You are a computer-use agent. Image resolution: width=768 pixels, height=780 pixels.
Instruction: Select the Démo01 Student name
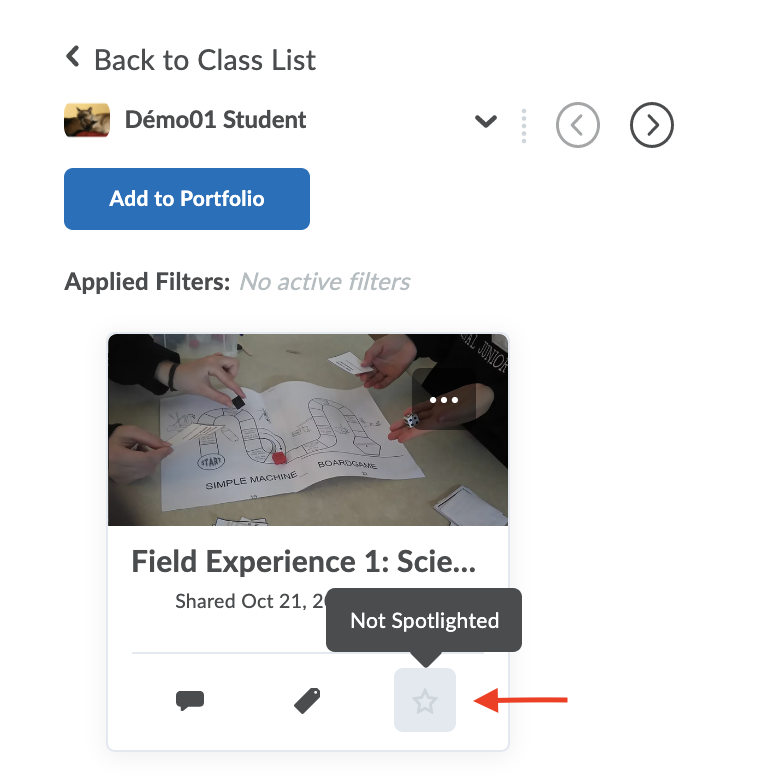215,120
